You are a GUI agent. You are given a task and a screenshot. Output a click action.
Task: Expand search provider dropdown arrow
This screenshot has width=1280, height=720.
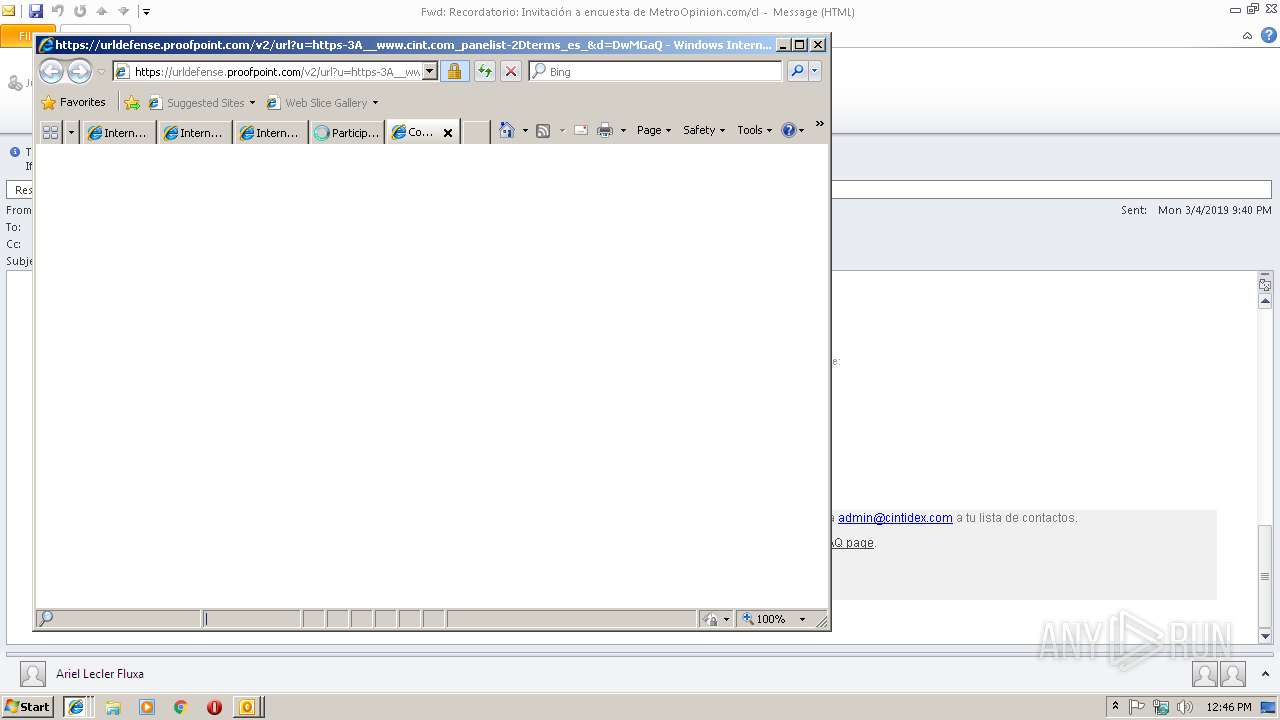815,71
